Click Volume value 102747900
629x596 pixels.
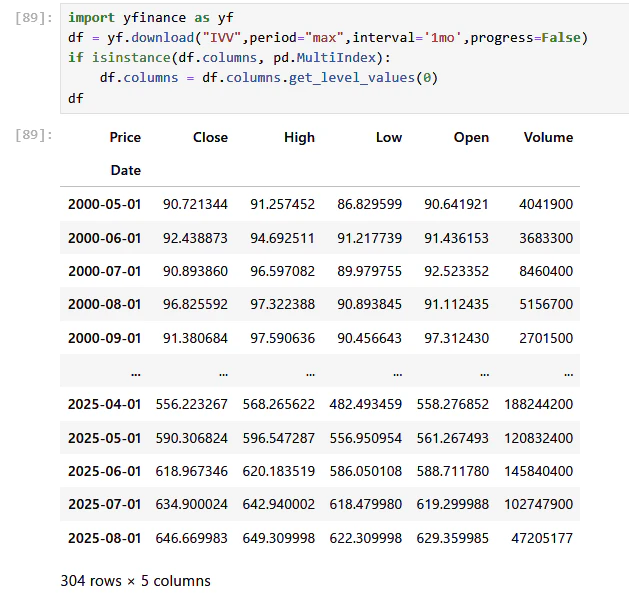click(x=538, y=504)
